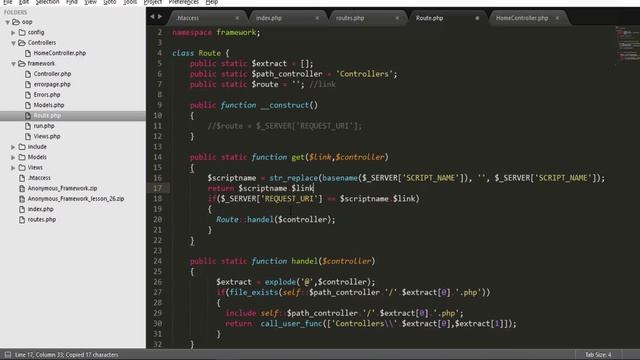Click file icon beside sidebar routes.php
The height and width of the screenshot is (360, 640).
coord(22,220)
